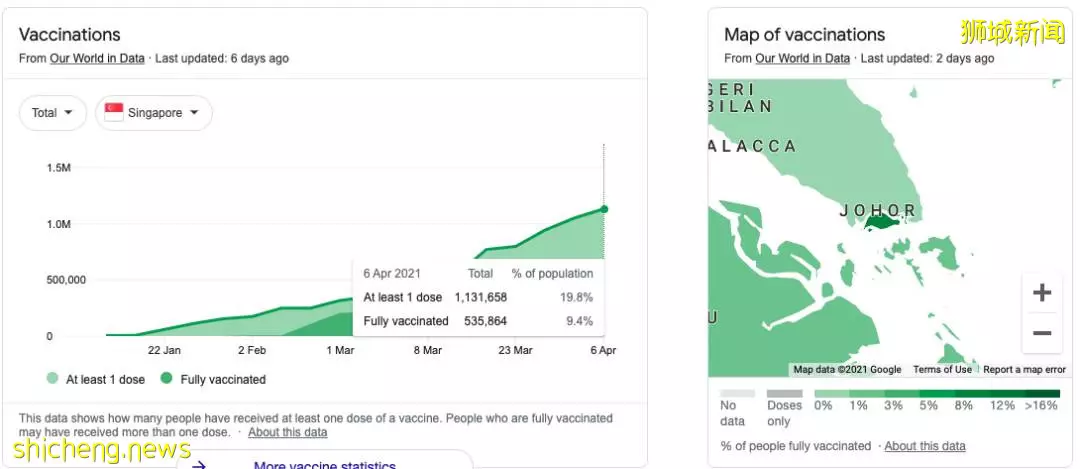Click the >16% dark green legend swatch
The height and width of the screenshot is (469, 1080).
point(1041,394)
